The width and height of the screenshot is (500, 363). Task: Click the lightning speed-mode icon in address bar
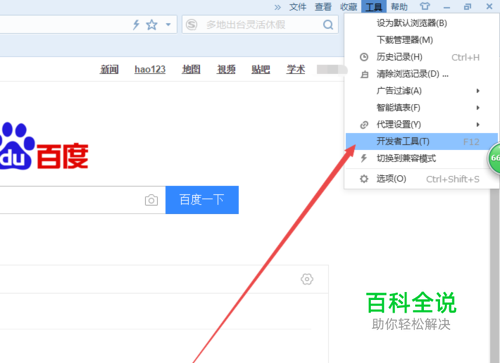click(136, 24)
